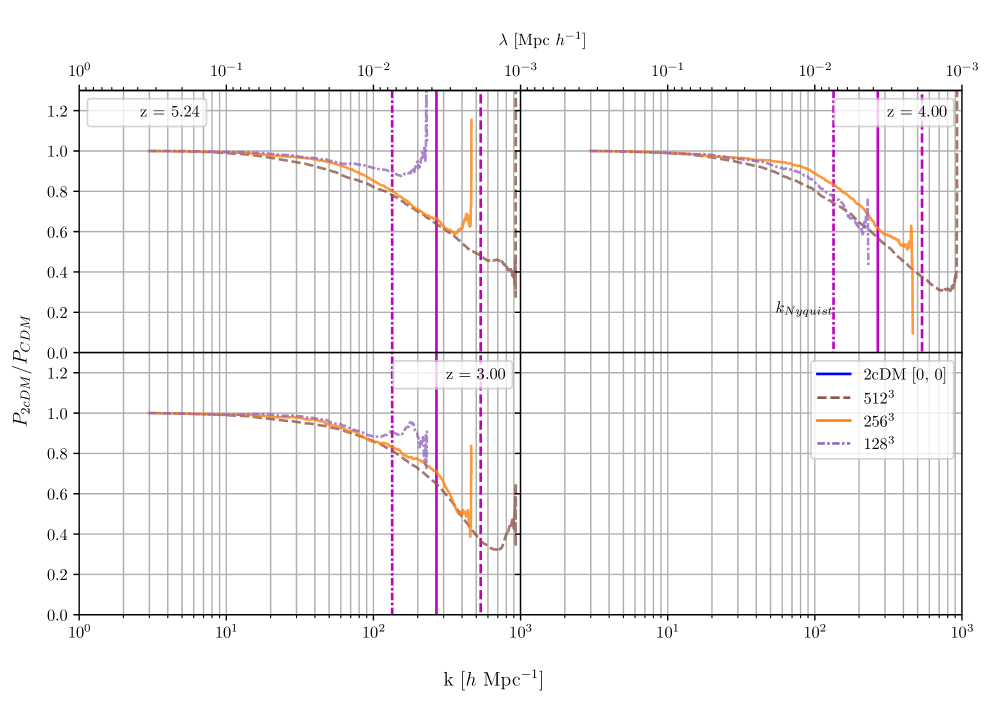Click the dashed brown line sample in the legend

coord(833,398)
